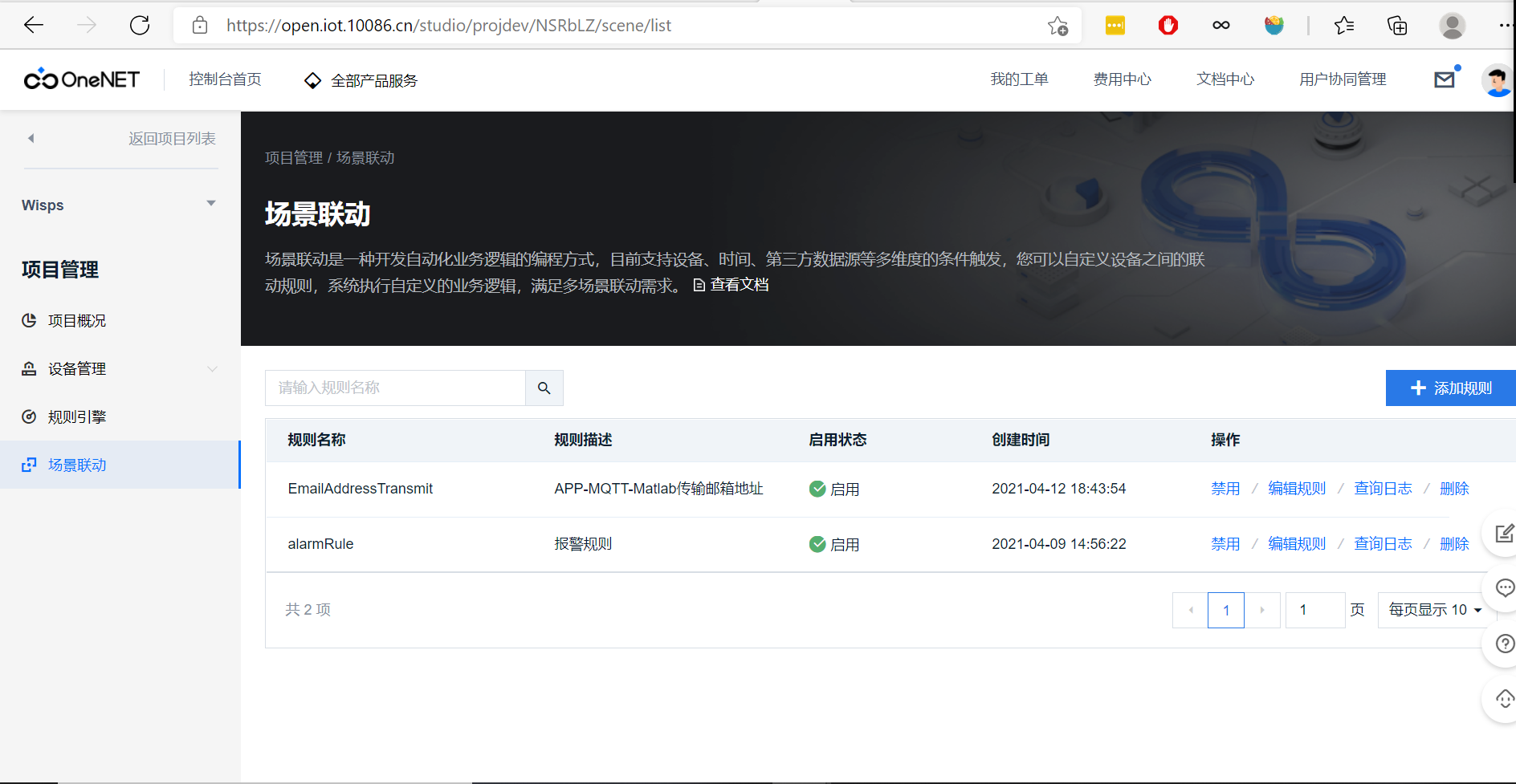Click the magnifier icon to search rules
This screenshot has height=784, width=1516.
(x=544, y=388)
